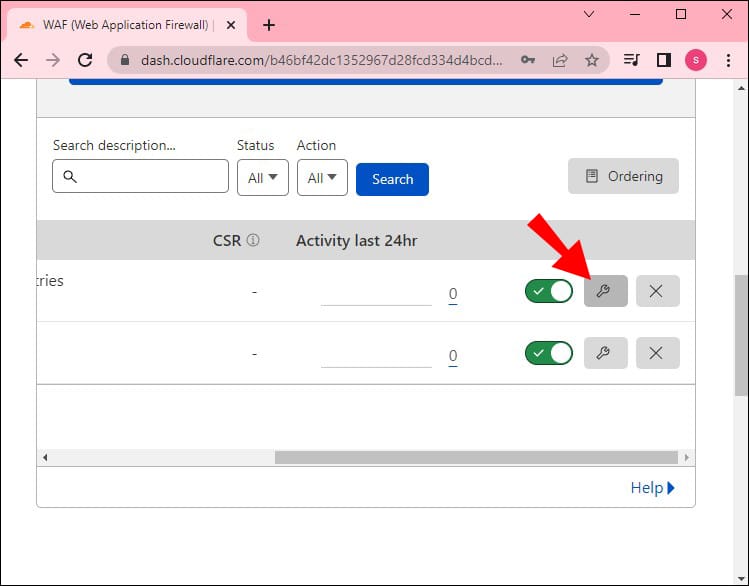Click the blue Search button
749x586 pixels.
392,179
